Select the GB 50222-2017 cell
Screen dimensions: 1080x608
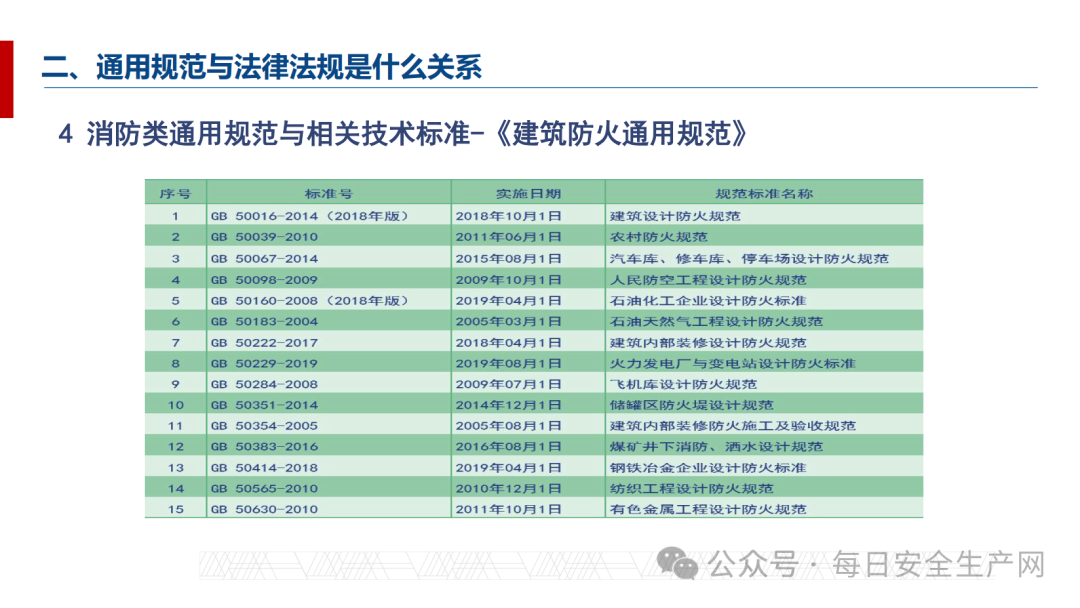264,342
